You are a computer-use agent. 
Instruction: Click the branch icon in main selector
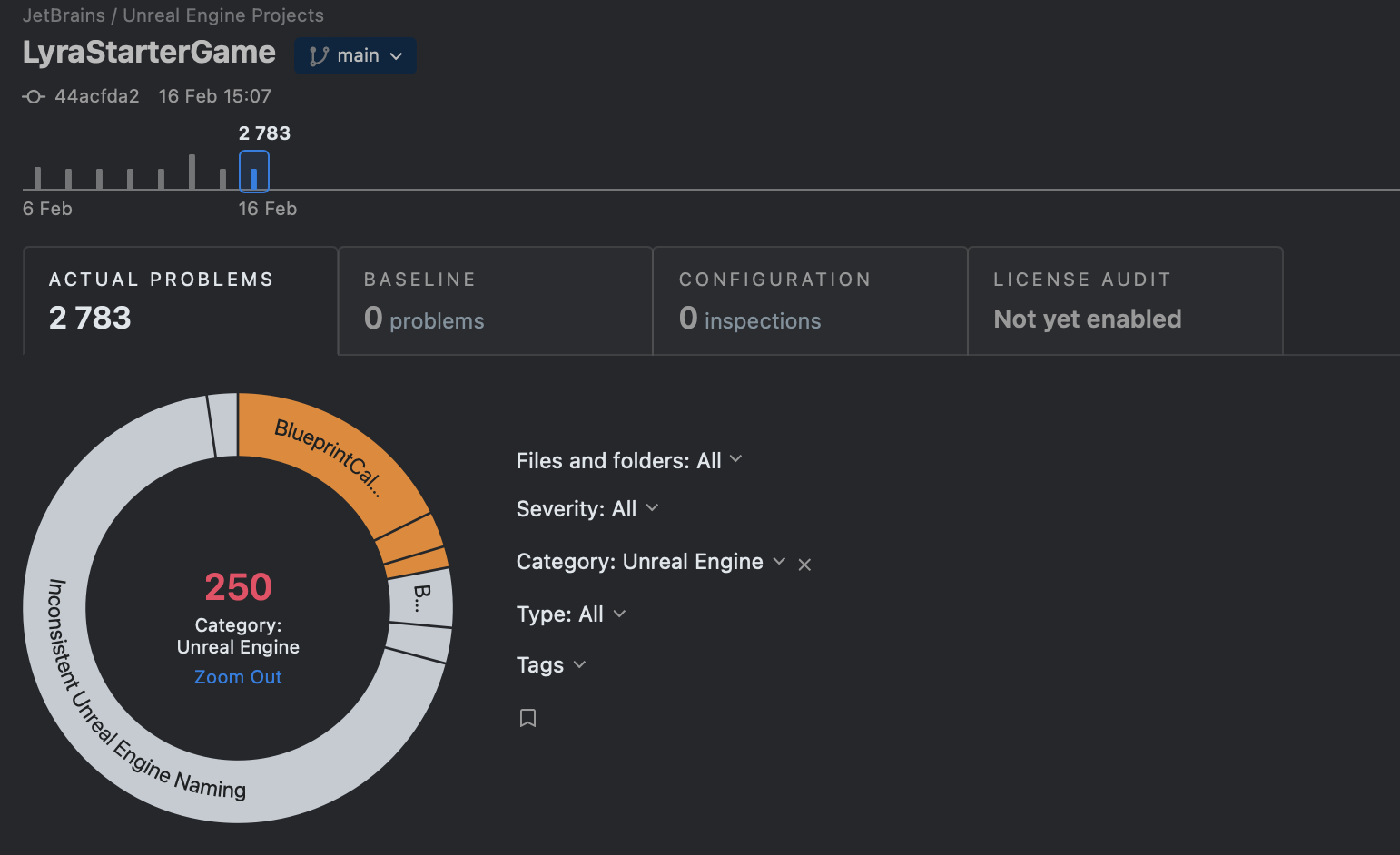pos(319,56)
